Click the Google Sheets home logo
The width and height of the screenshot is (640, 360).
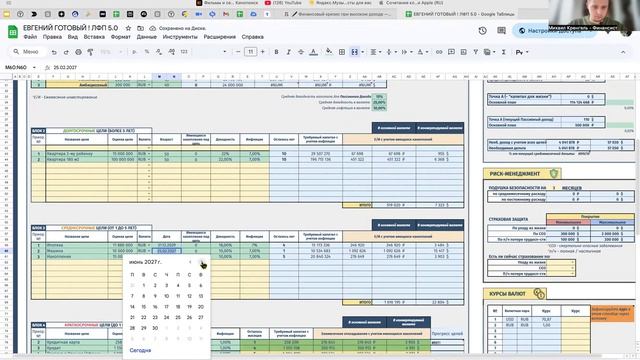13,32
